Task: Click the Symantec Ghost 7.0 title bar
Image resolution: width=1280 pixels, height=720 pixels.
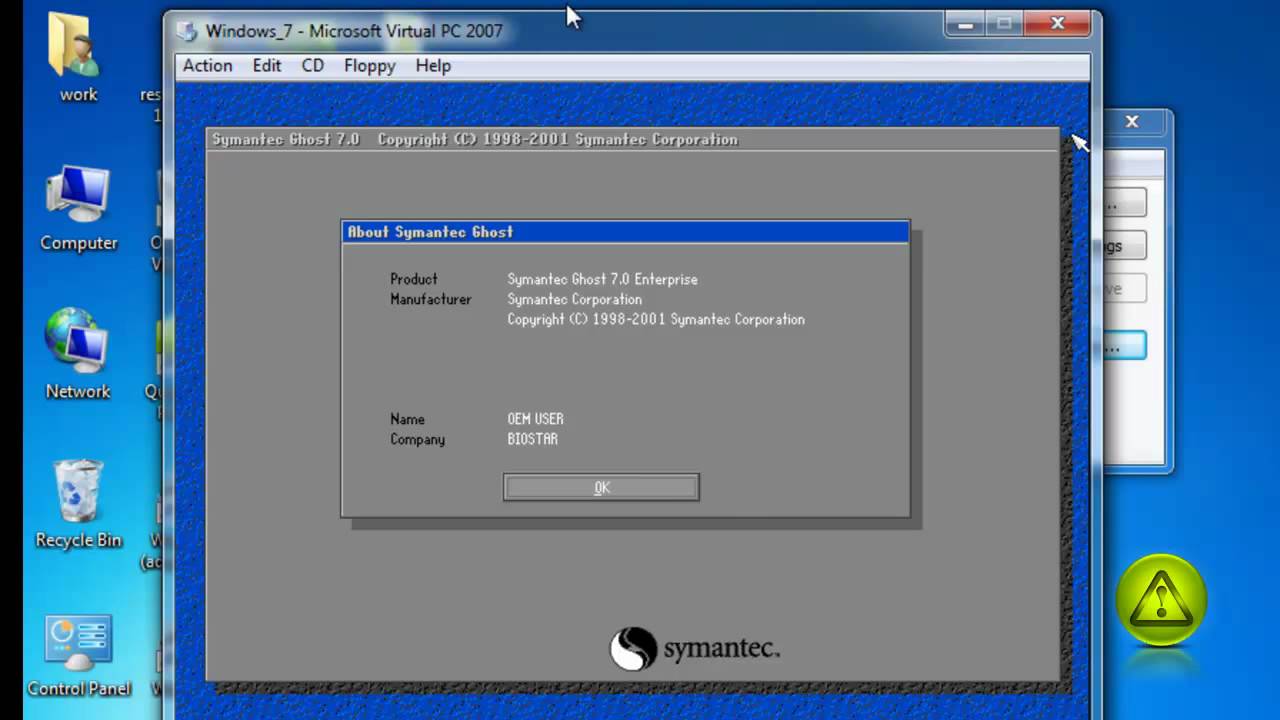Action: pos(632,139)
